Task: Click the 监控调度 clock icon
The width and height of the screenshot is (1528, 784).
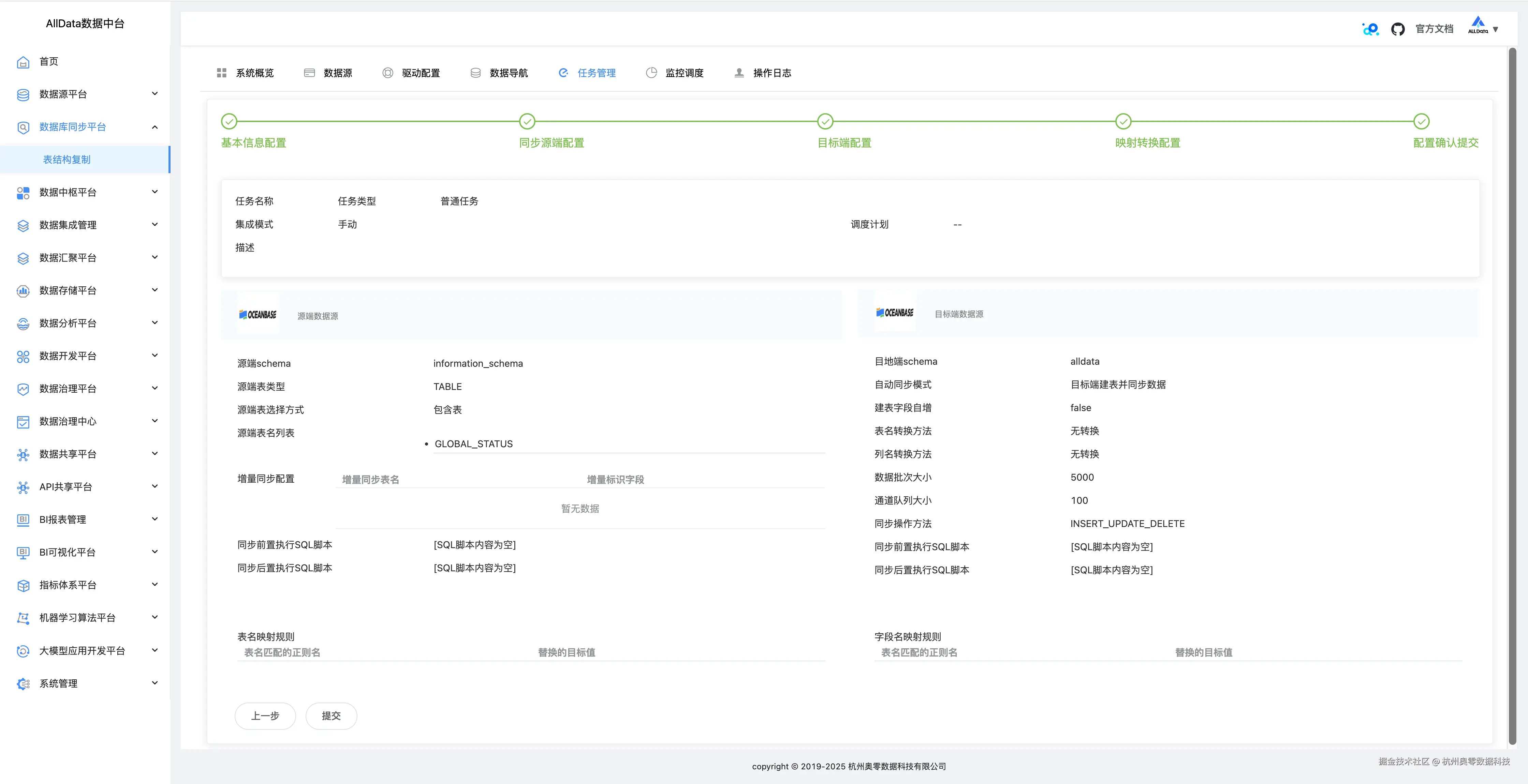Action: pos(651,73)
